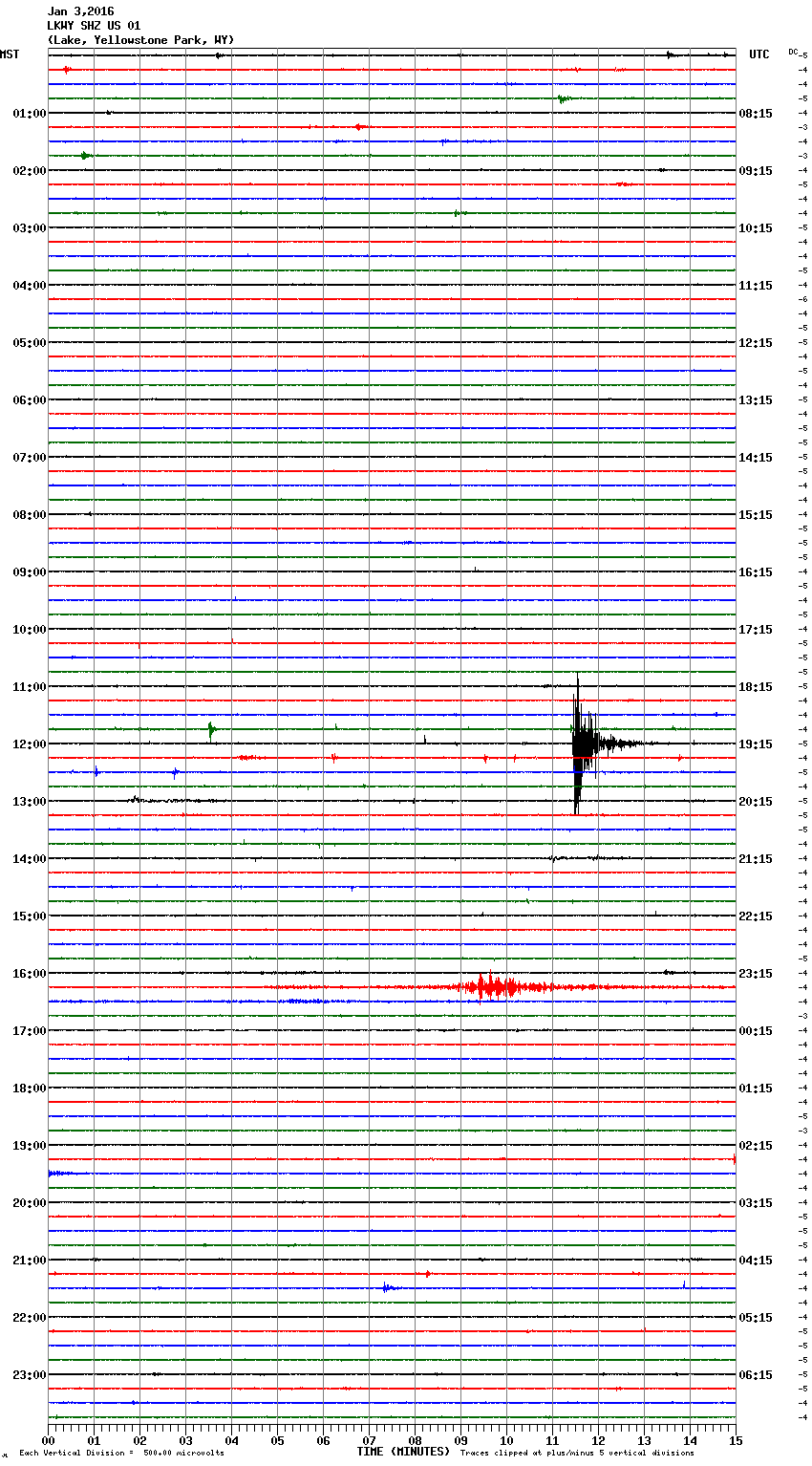Select the station header 'LKWY SHZ US 01'
The height and width of the screenshot is (1466, 812).
point(94,26)
